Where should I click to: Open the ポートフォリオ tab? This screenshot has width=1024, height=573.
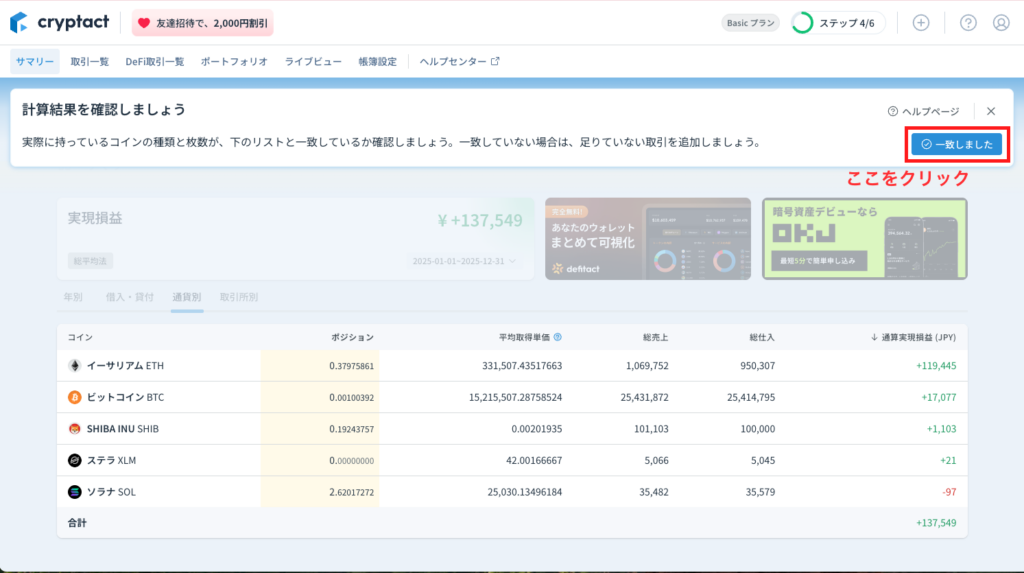(234, 61)
